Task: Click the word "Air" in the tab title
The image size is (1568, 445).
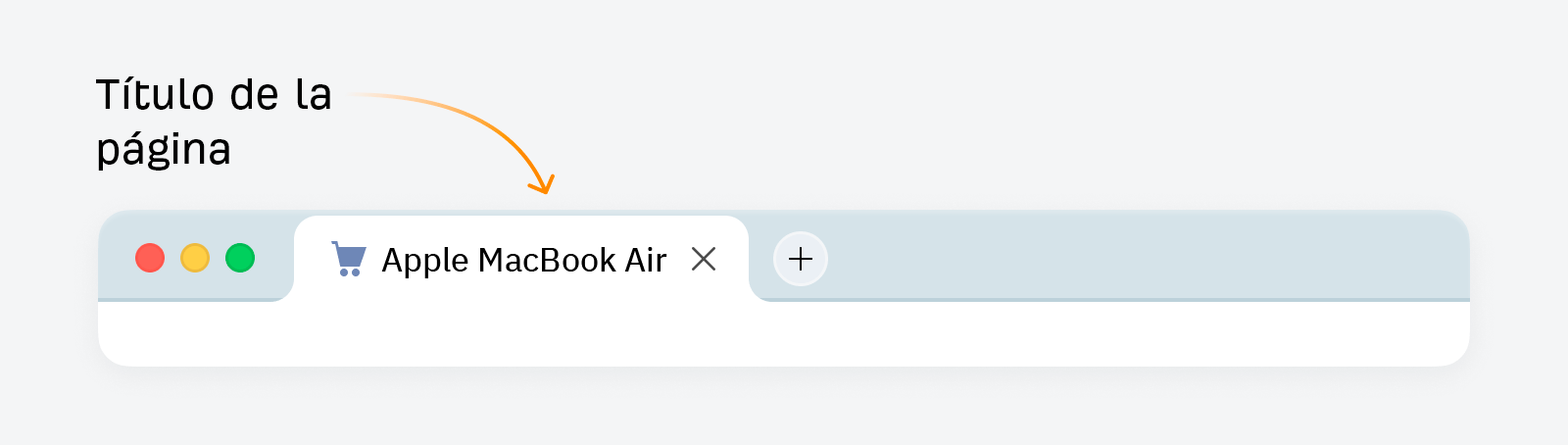Action: [x=646, y=260]
